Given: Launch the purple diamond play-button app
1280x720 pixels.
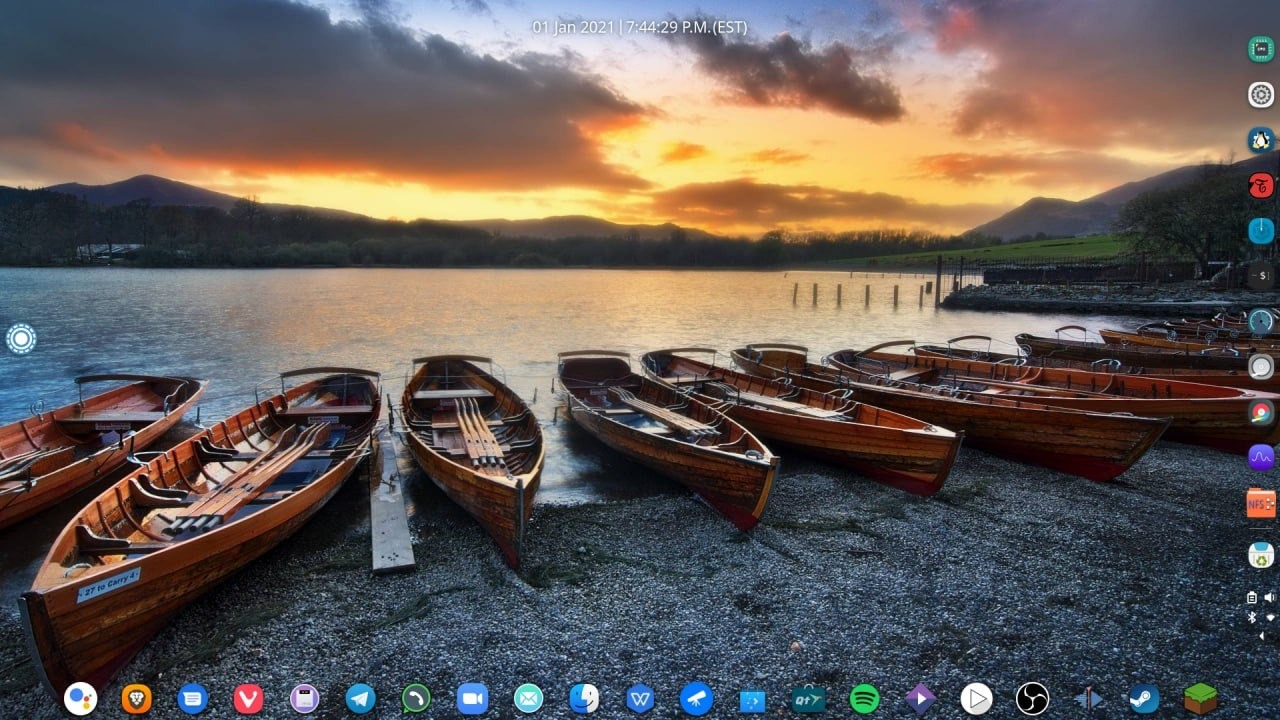Looking at the screenshot, I should [x=920, y=698].
